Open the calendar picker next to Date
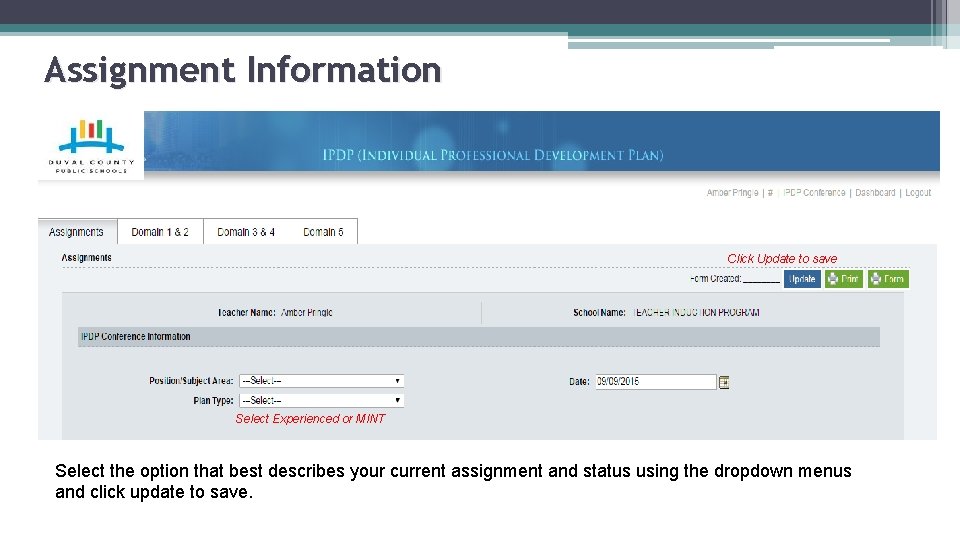The width and height of the screenshot is (960, 540). [x=724, y=382]
